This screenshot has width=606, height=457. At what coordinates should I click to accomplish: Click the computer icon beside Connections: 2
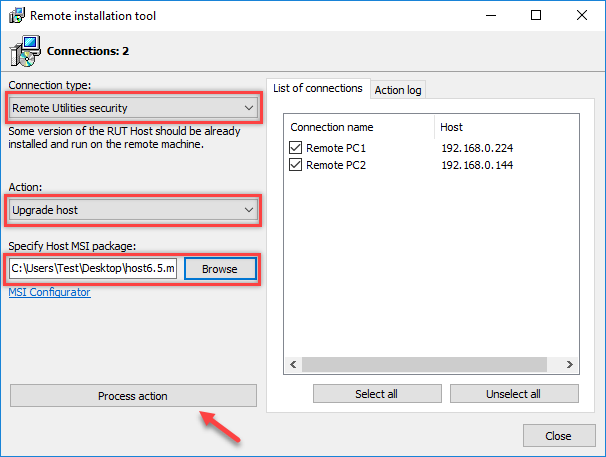point(26,50)
